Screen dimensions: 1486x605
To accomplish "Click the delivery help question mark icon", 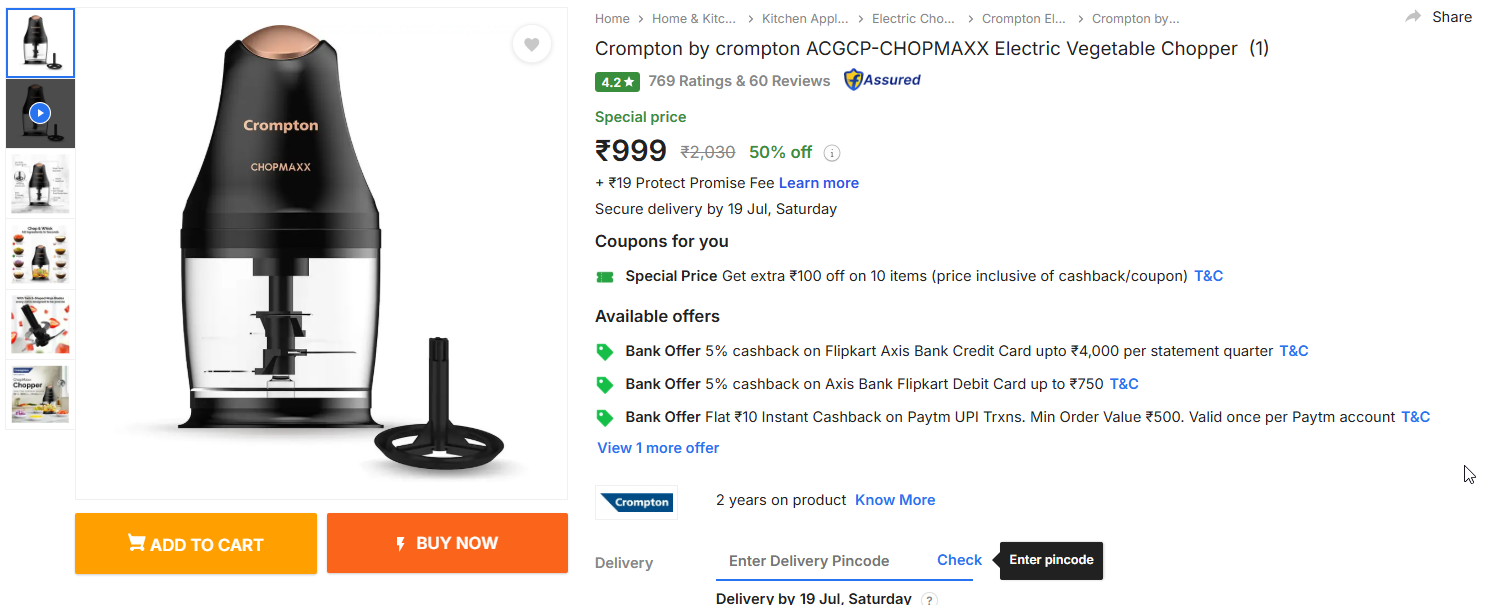I will point(929,599).
